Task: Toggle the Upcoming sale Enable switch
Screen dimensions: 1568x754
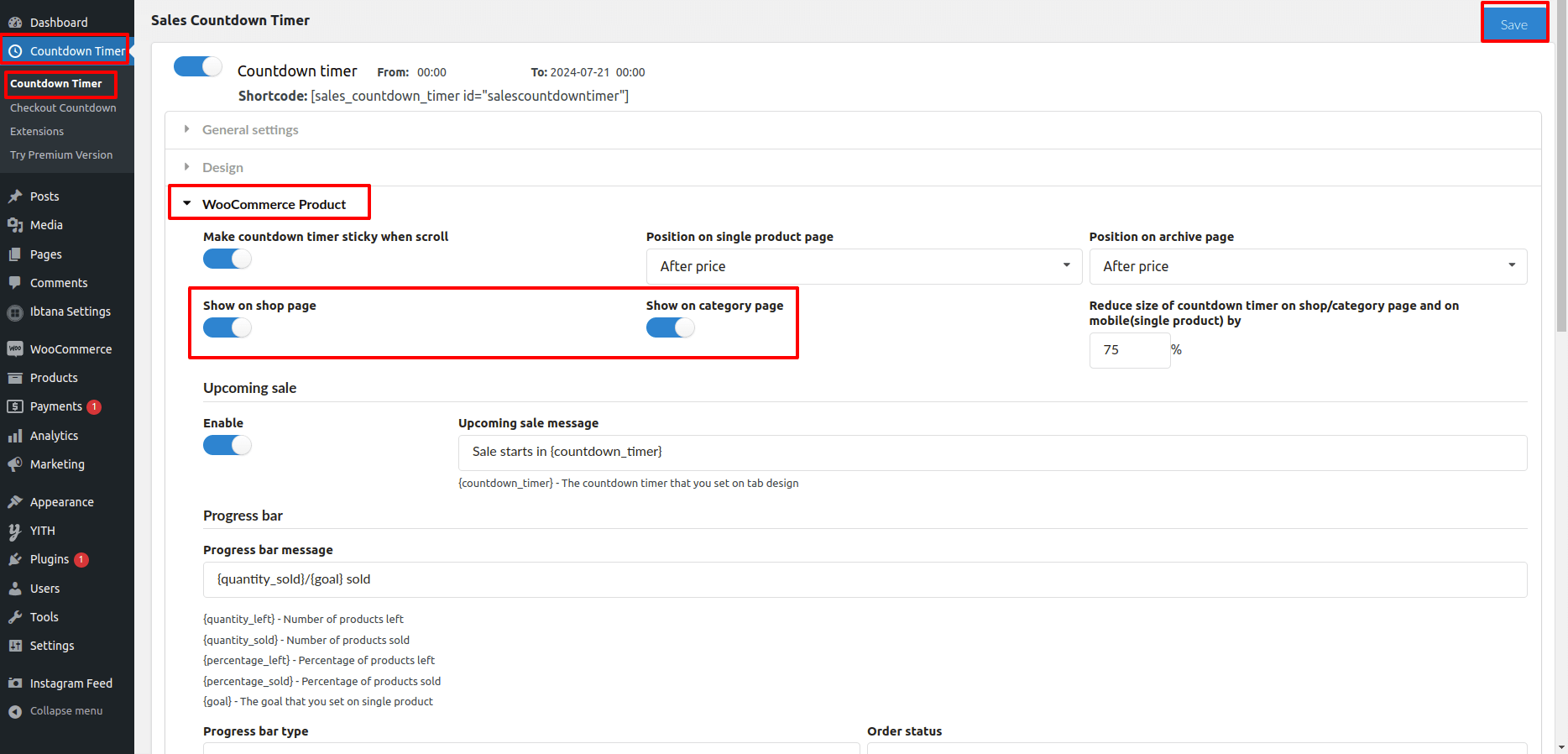Action: [x=227, y=446]
